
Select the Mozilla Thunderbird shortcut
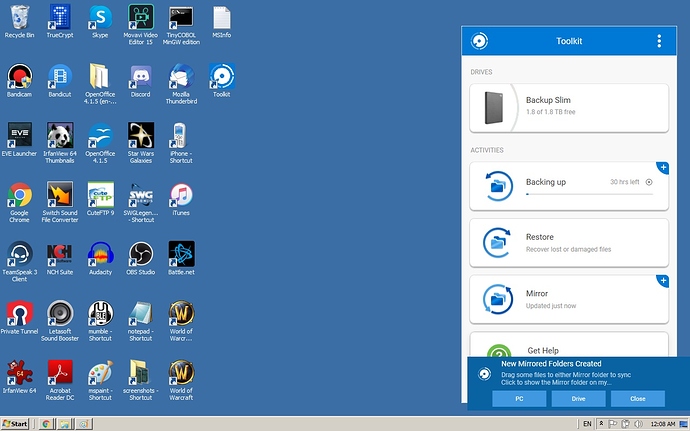(x=181, y=84)
